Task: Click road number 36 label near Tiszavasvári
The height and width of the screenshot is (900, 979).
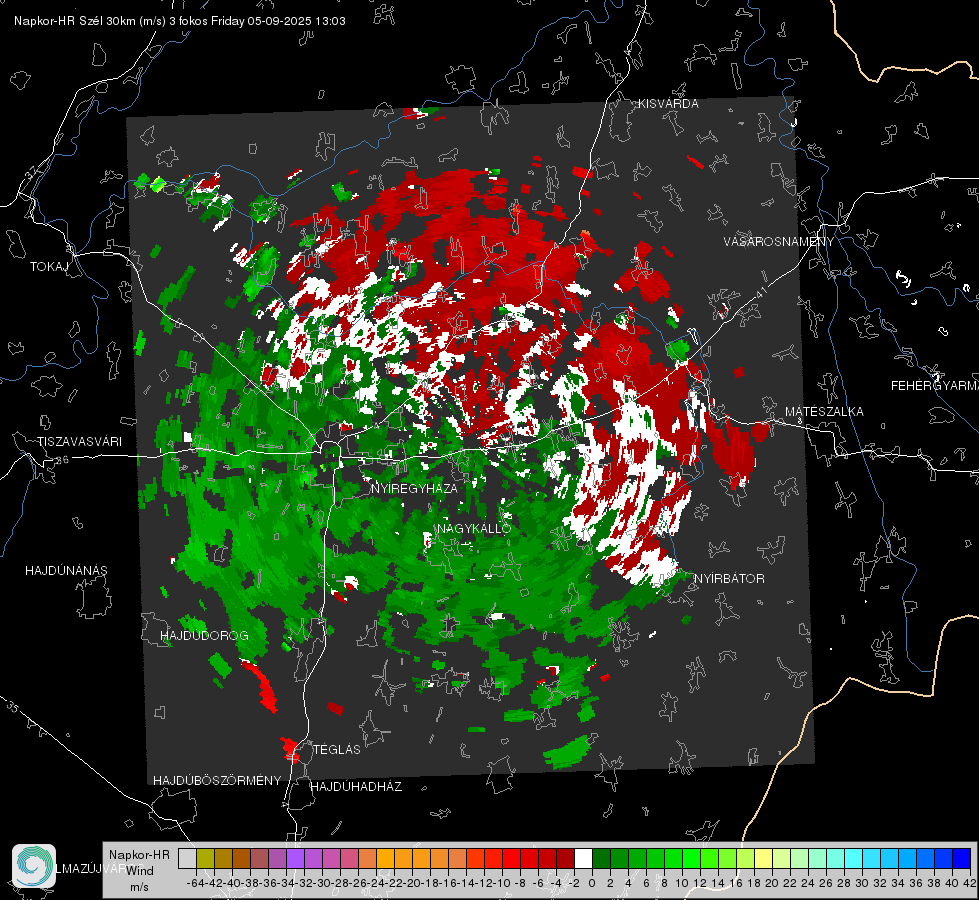Action: pos(62,460)
